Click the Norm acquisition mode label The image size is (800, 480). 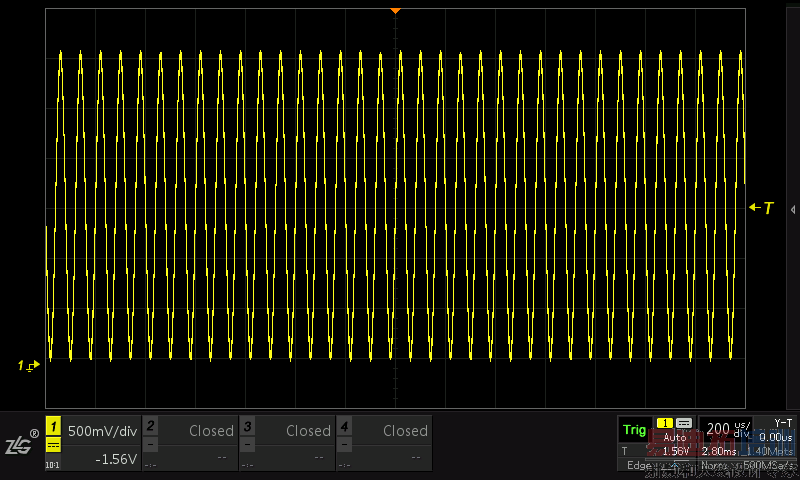point(714,465)
